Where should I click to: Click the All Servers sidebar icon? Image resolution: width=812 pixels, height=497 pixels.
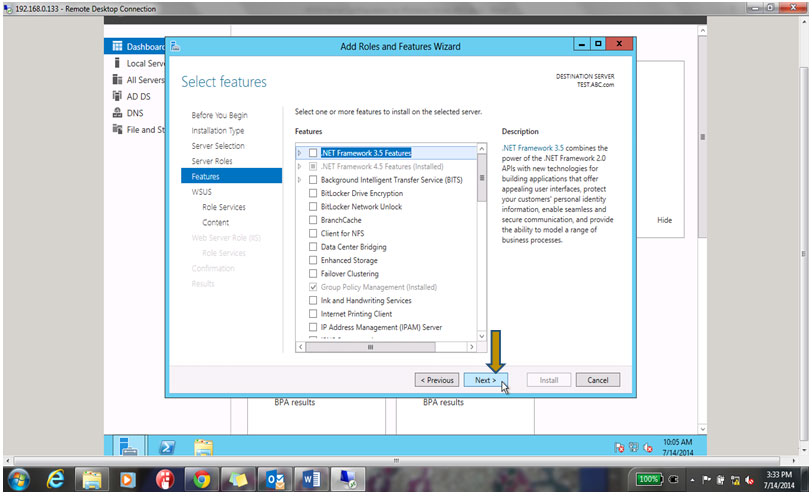tap(118, 79)
